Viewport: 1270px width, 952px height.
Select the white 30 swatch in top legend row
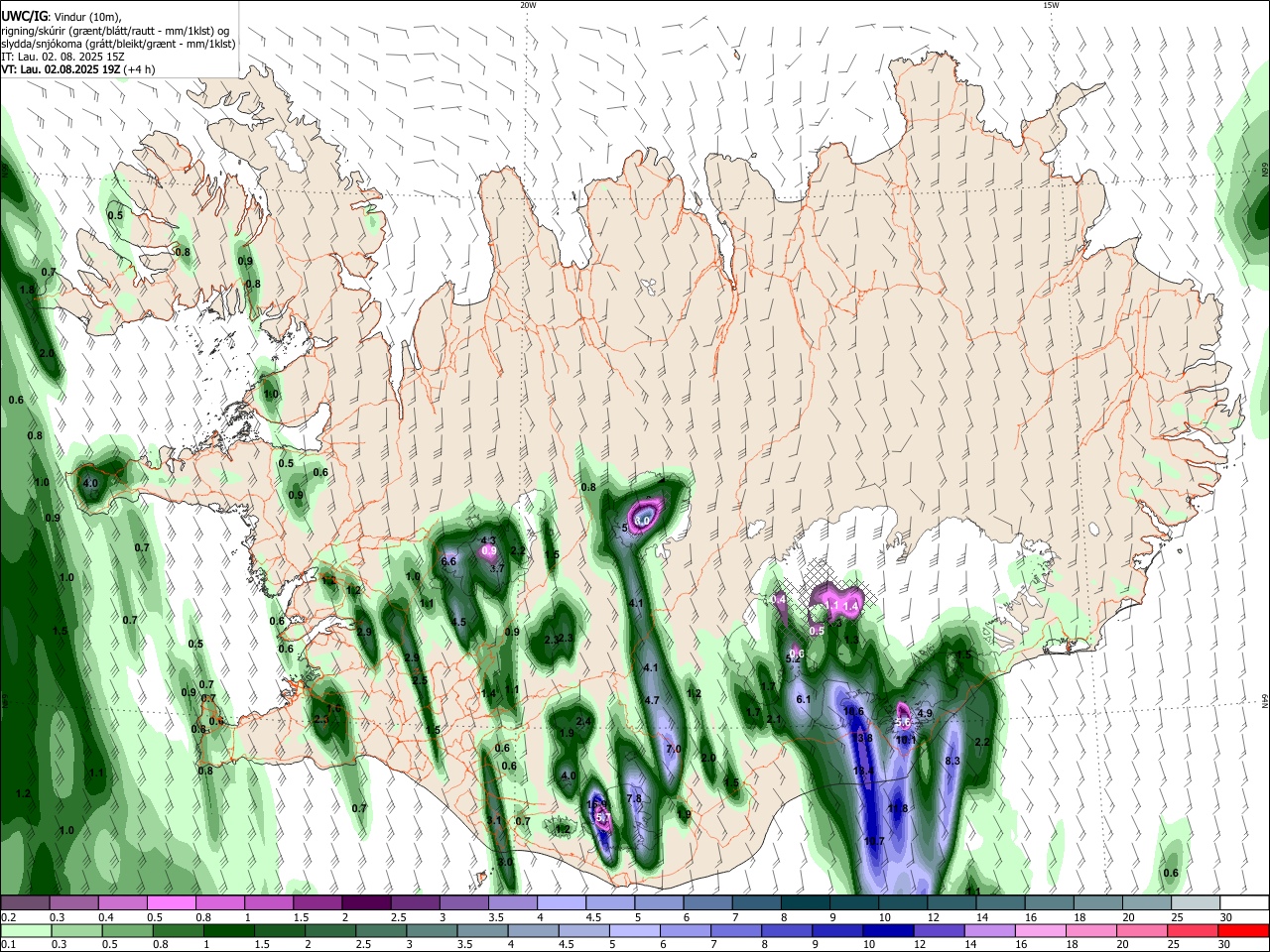[1244, 902]
